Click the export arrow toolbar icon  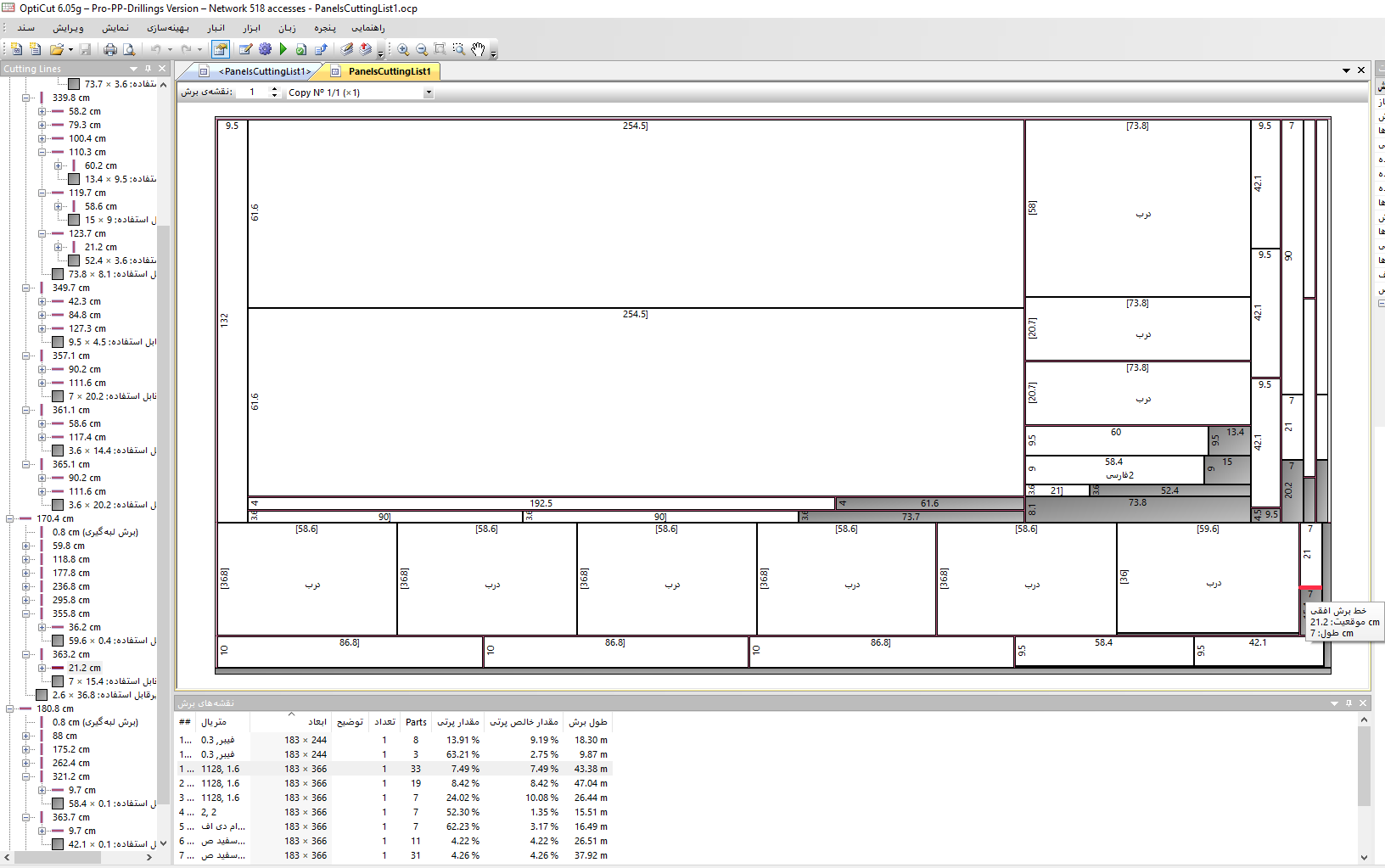321,49
